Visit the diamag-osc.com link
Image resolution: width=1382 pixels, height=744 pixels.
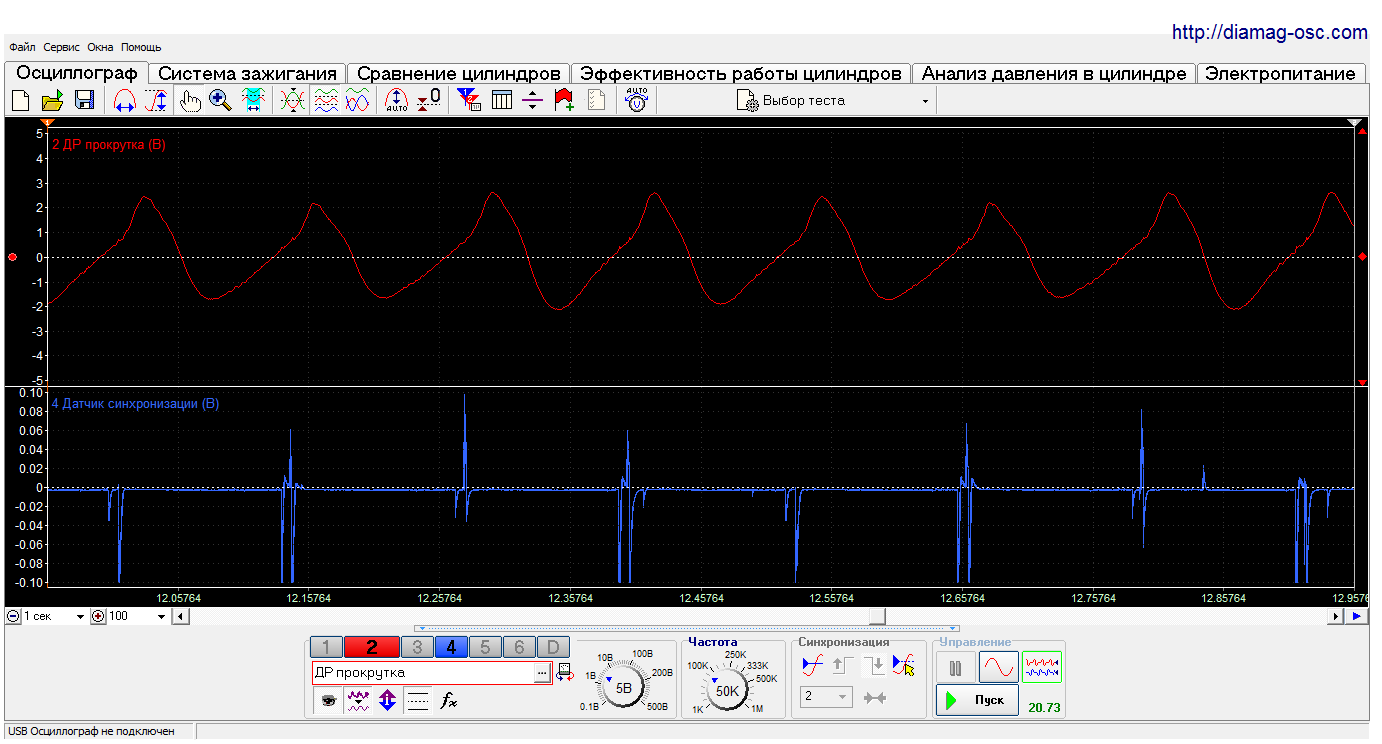(1270, 33)
